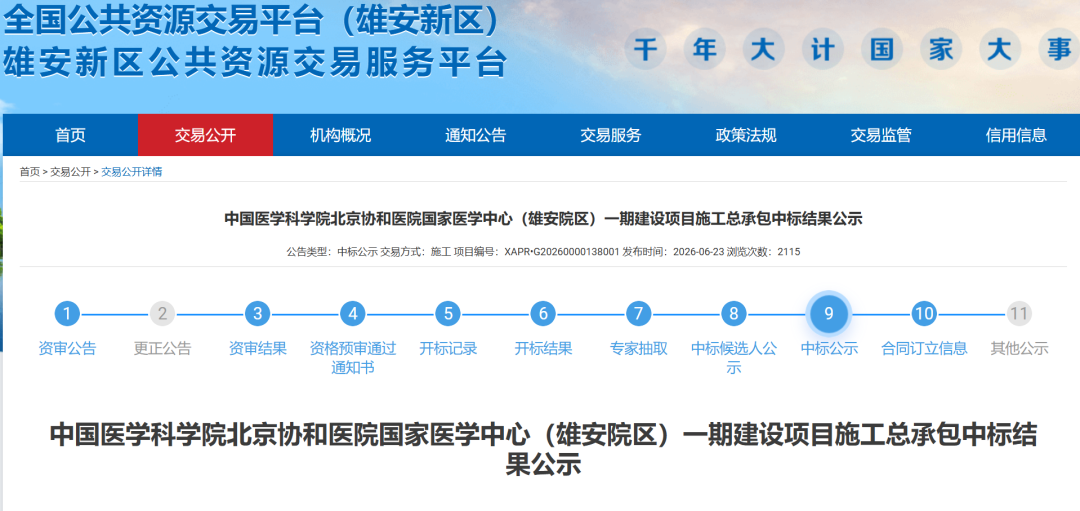Click the view count 2115
Image resolution: width=1080 pixels, height=511 pixels.
coord(789,252)
